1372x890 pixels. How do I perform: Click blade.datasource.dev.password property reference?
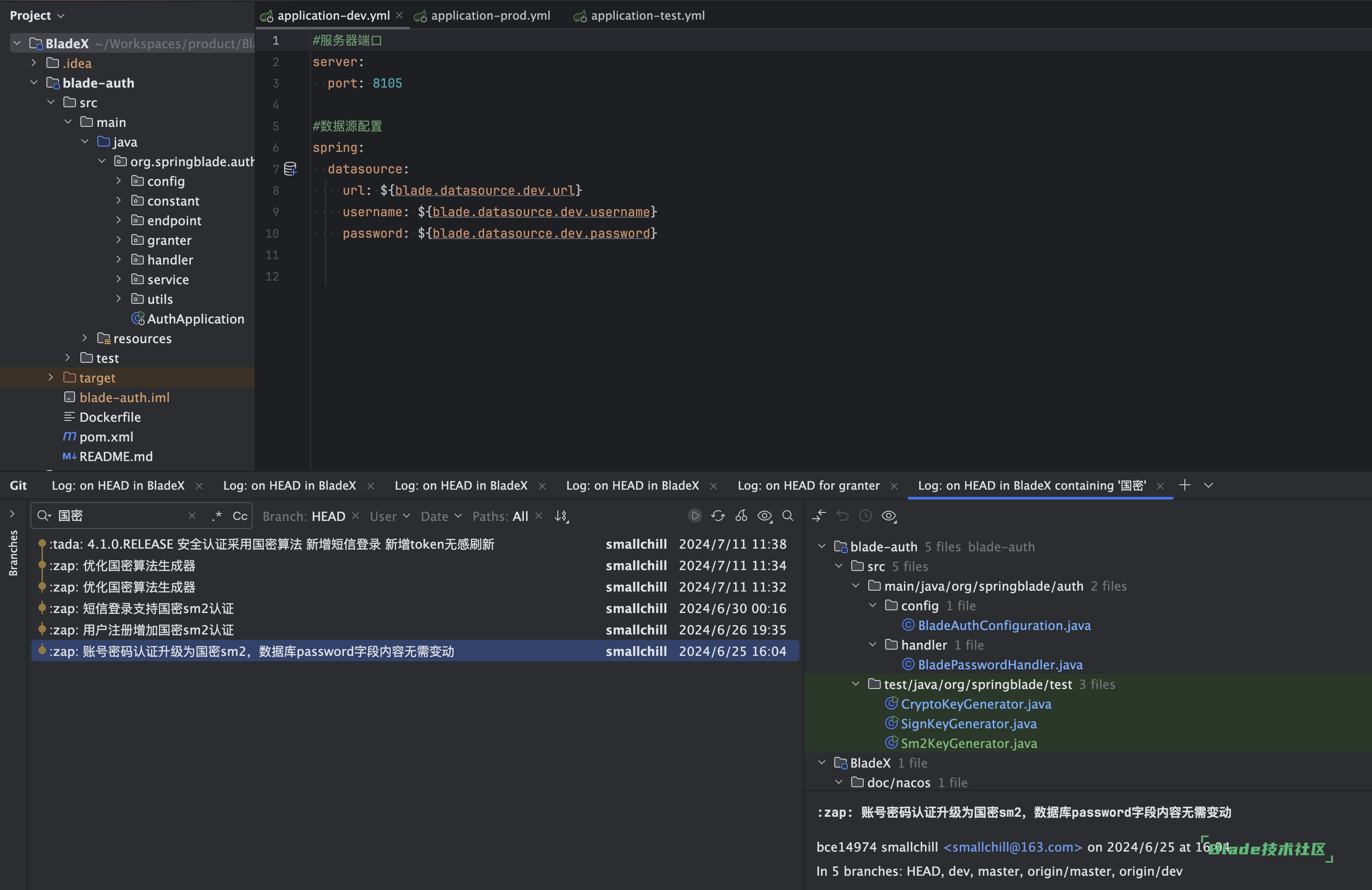[x=541, y=233]
